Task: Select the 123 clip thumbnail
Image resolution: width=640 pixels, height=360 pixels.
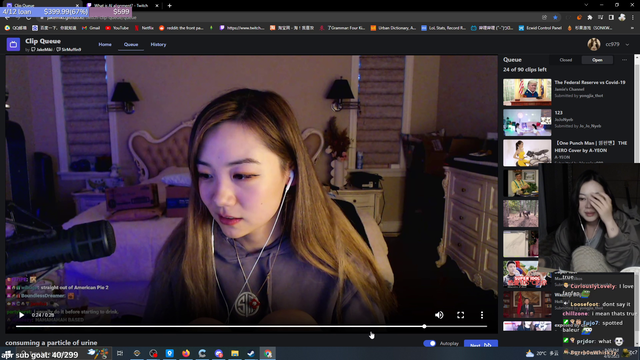Action: pos(527,122)
